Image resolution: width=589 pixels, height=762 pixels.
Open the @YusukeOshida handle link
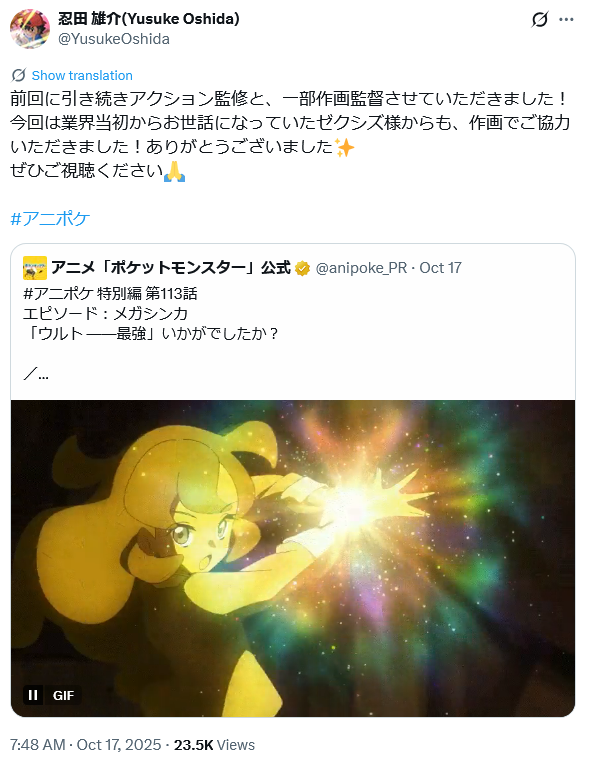114,39
